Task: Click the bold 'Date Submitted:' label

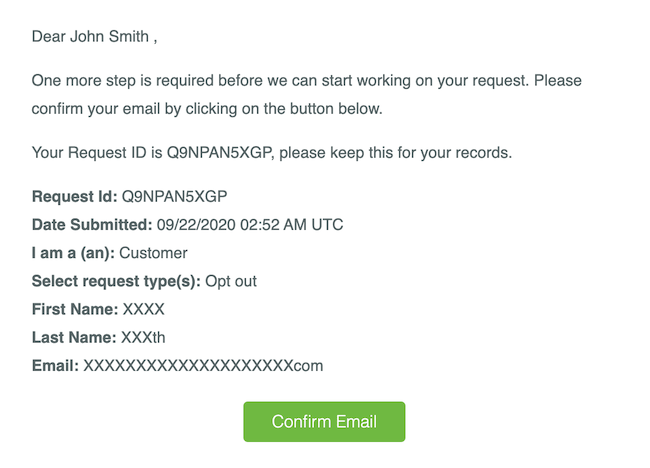Action: pyautogui.click(x=92, y=225)
